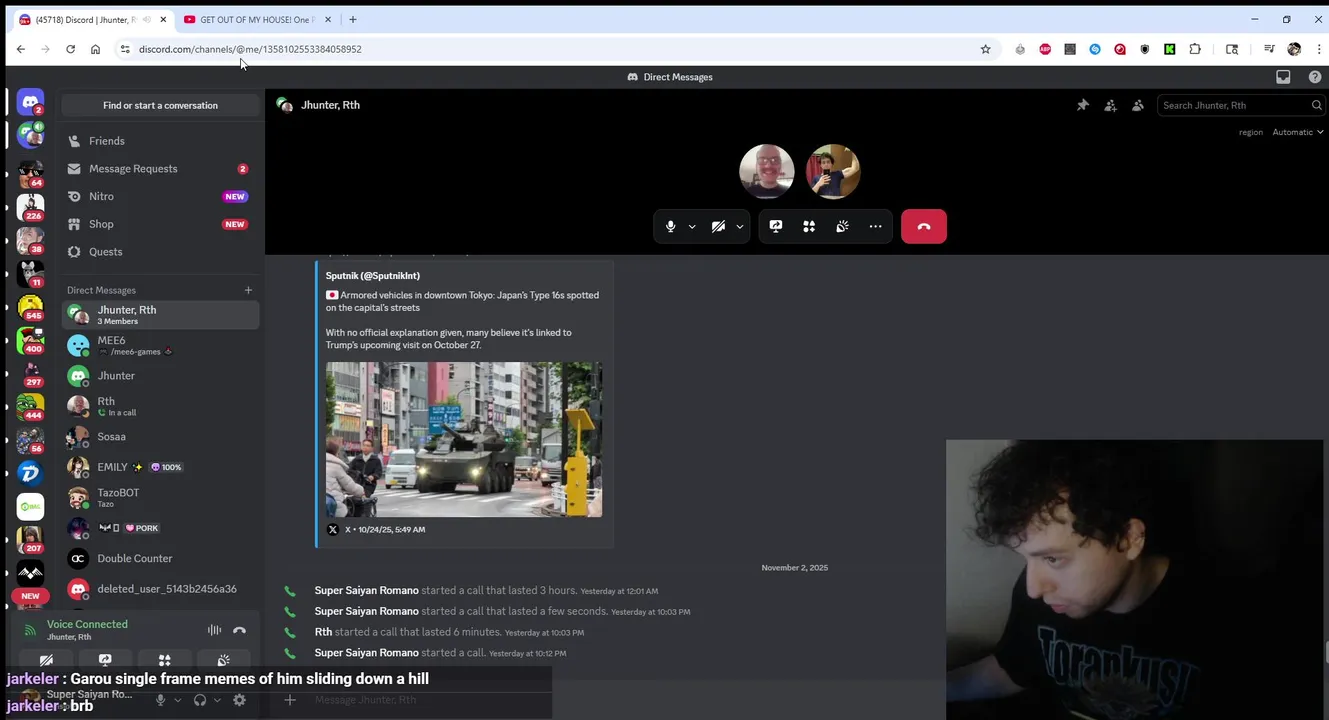Open region Automatic dropdown
1329x720 pixels.
1298,132
